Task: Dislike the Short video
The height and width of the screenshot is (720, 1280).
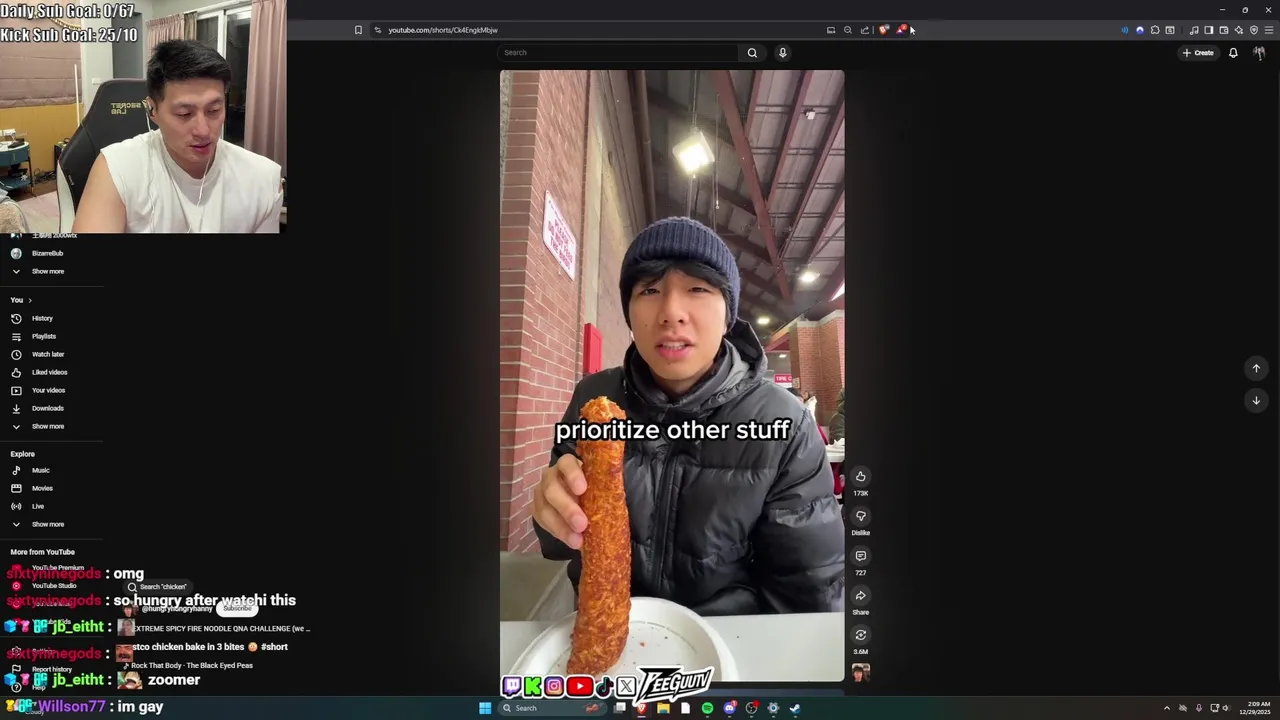Action: coord(860,516)
